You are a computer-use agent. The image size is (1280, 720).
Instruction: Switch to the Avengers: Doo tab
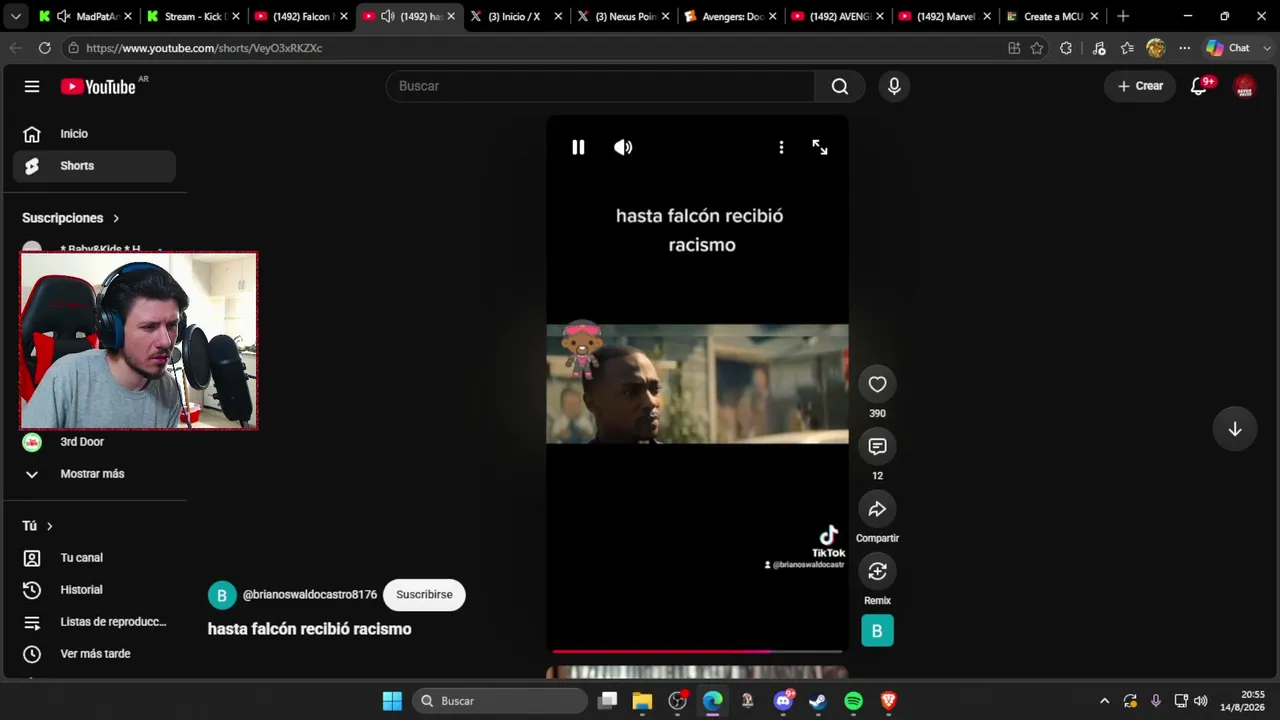click(732, 16)
